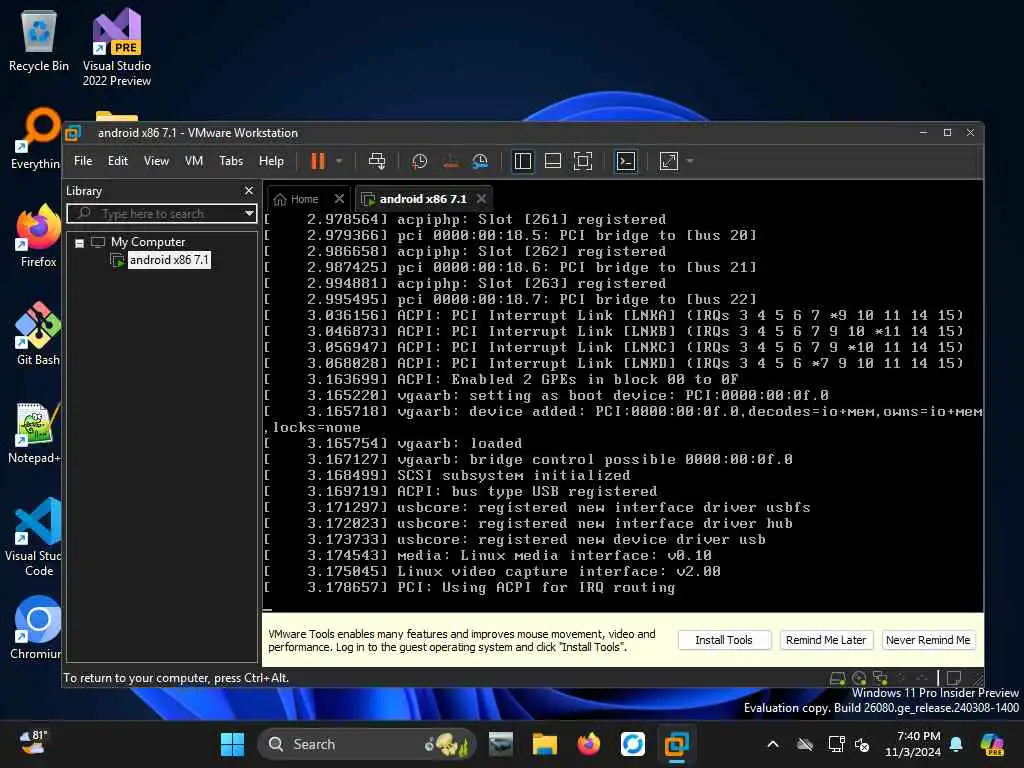Viewport: 1024px width, 768px height.
Task: Suspend the virtual machine with pause button
Action: coord(317,161)
